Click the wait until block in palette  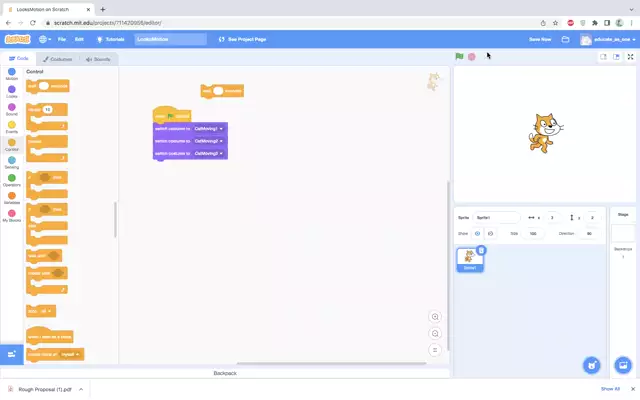tap(44, 256)
